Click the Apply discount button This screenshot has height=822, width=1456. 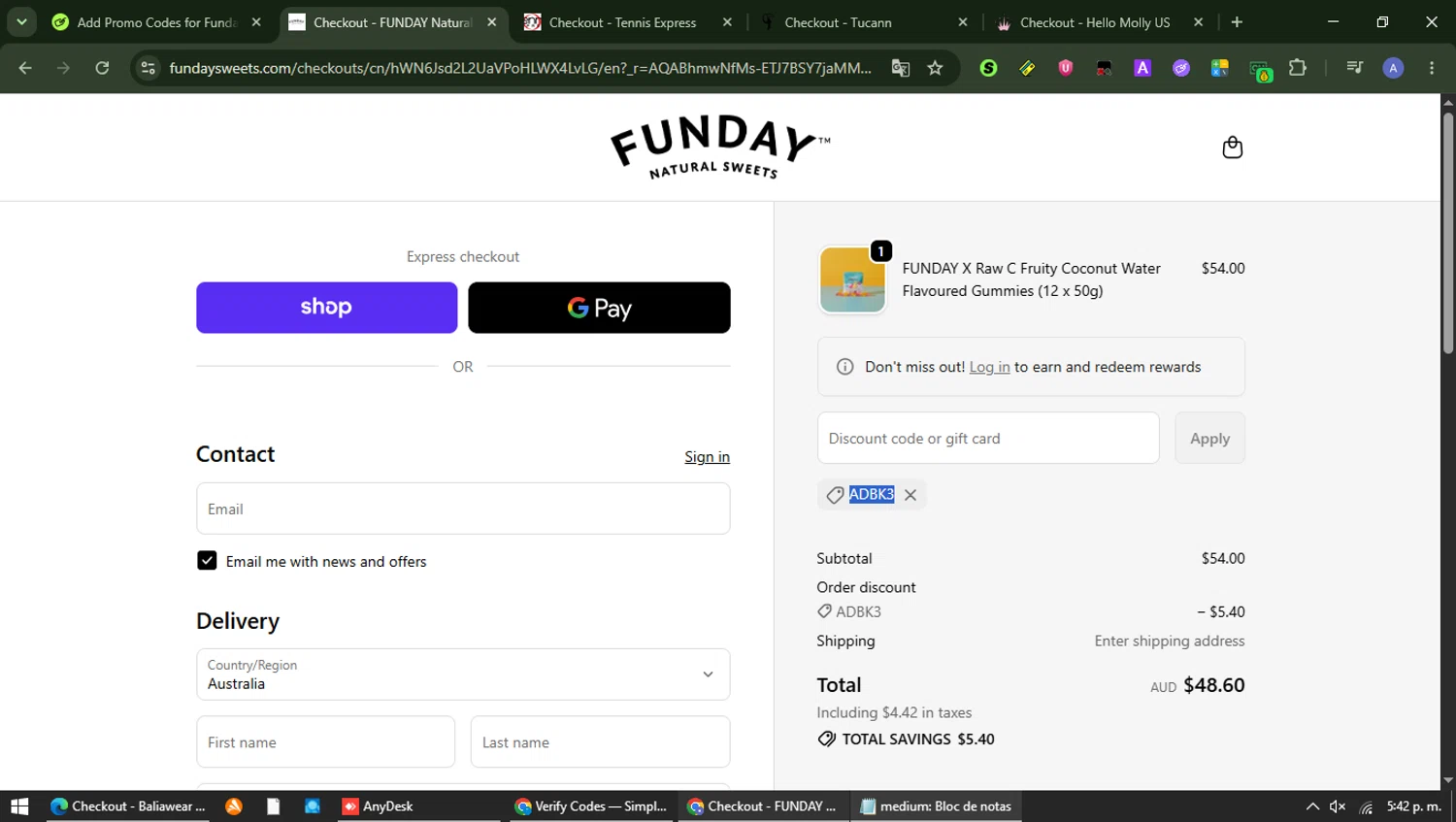[x=1209, y=439]
